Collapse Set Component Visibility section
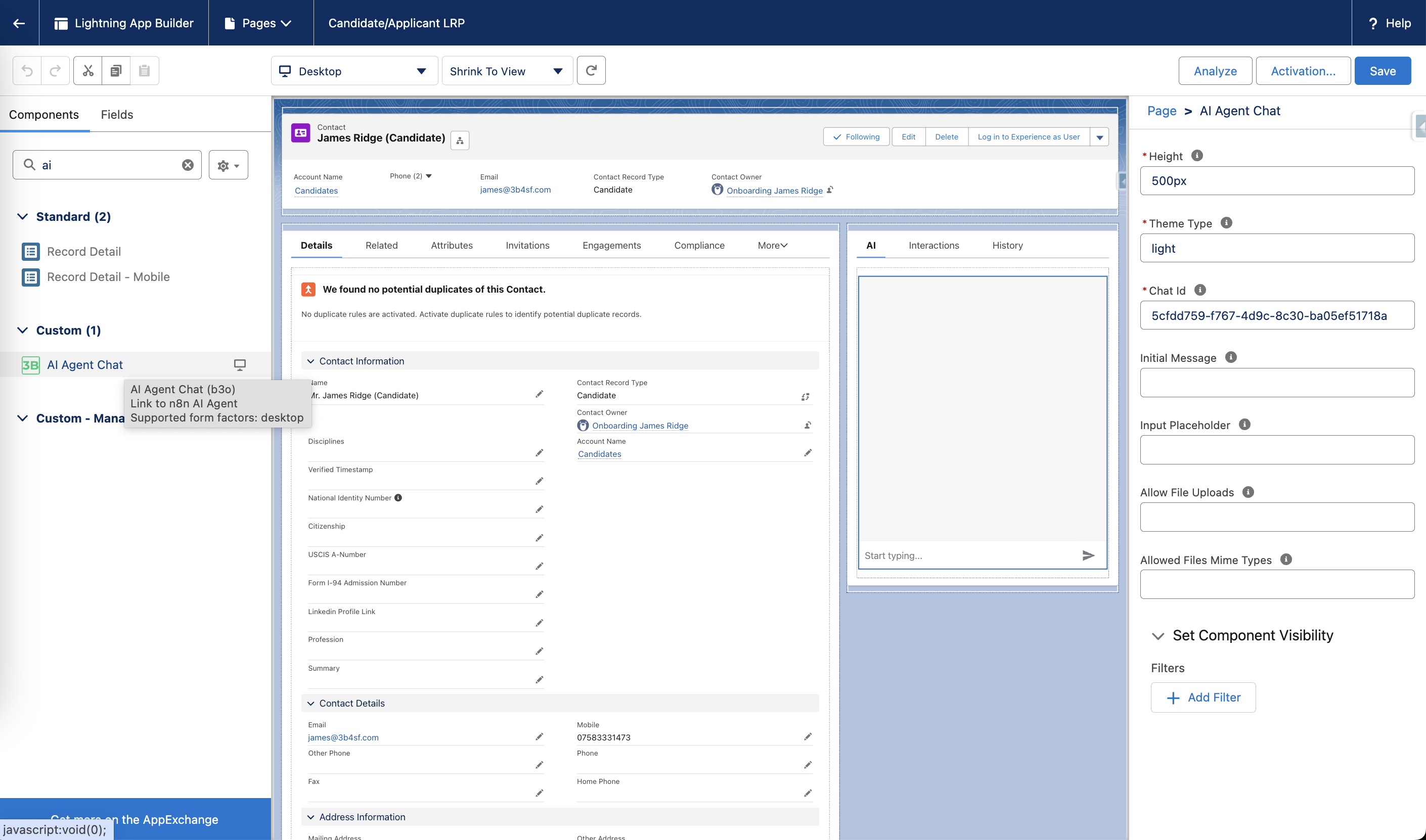1426x840 pixels. pos(1157,636)
